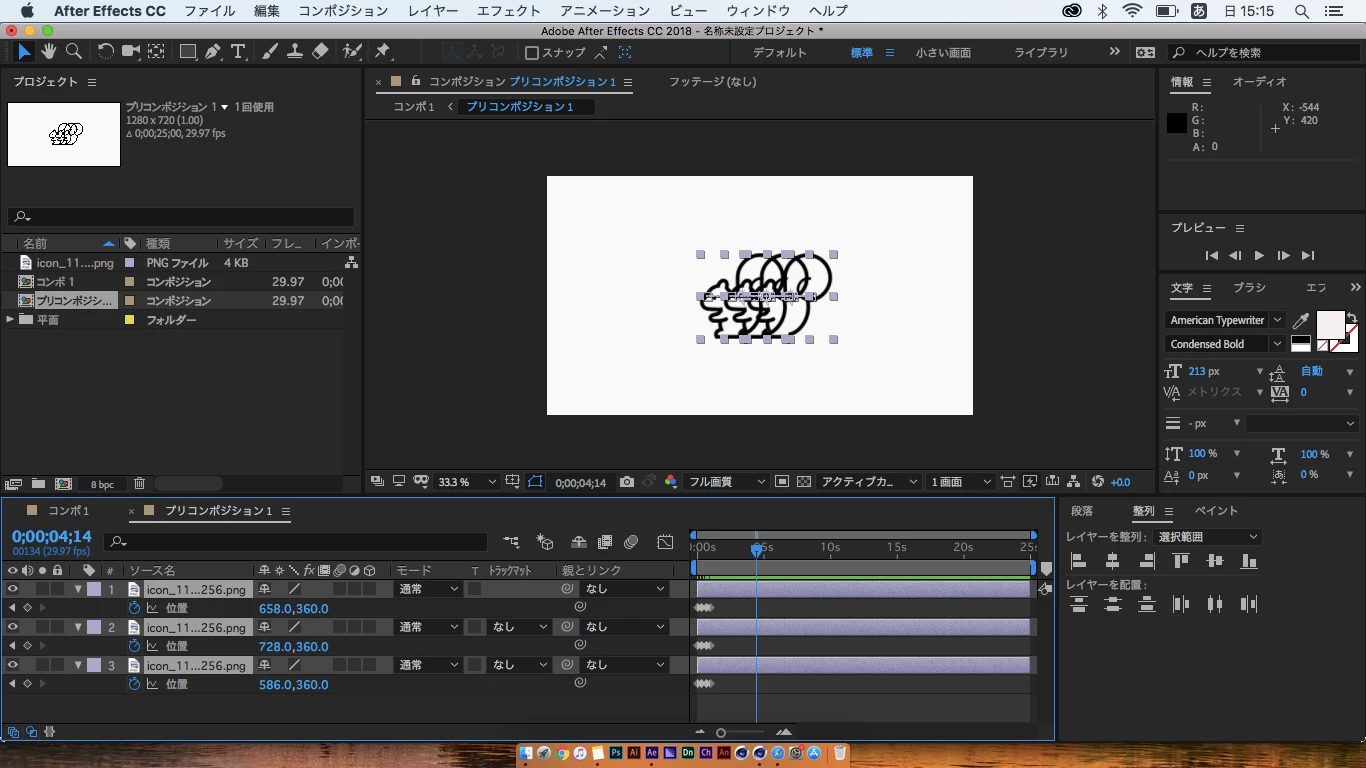Click the eyedropper in the Character panel
This screenshot has height=768, width=1366.
click(1301, 321)
